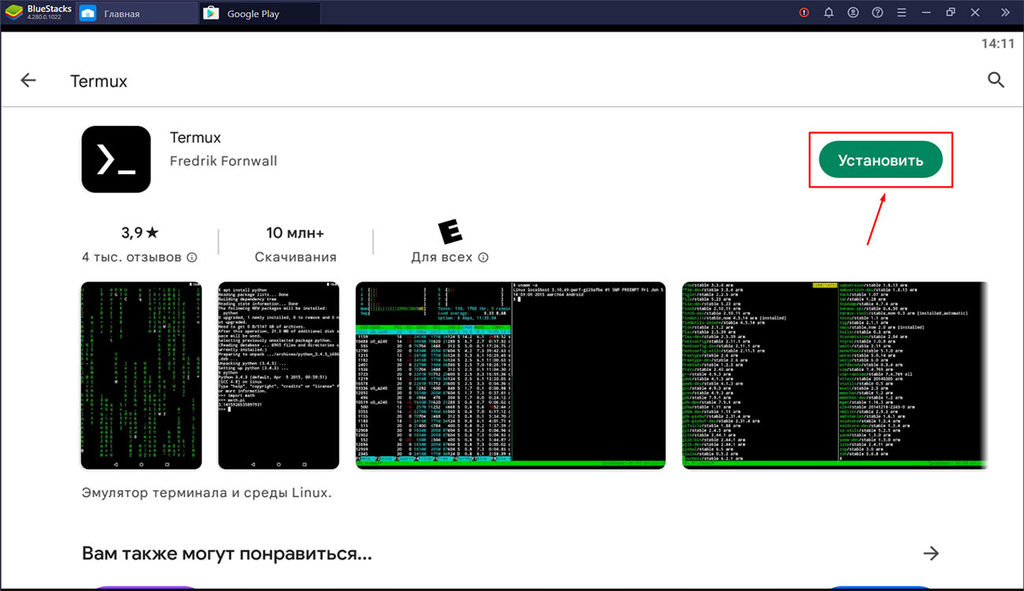This screenshot has width=1024, height=591.
Task: Open developer Fredrik Fornwall link
Action: pos(223,161)
